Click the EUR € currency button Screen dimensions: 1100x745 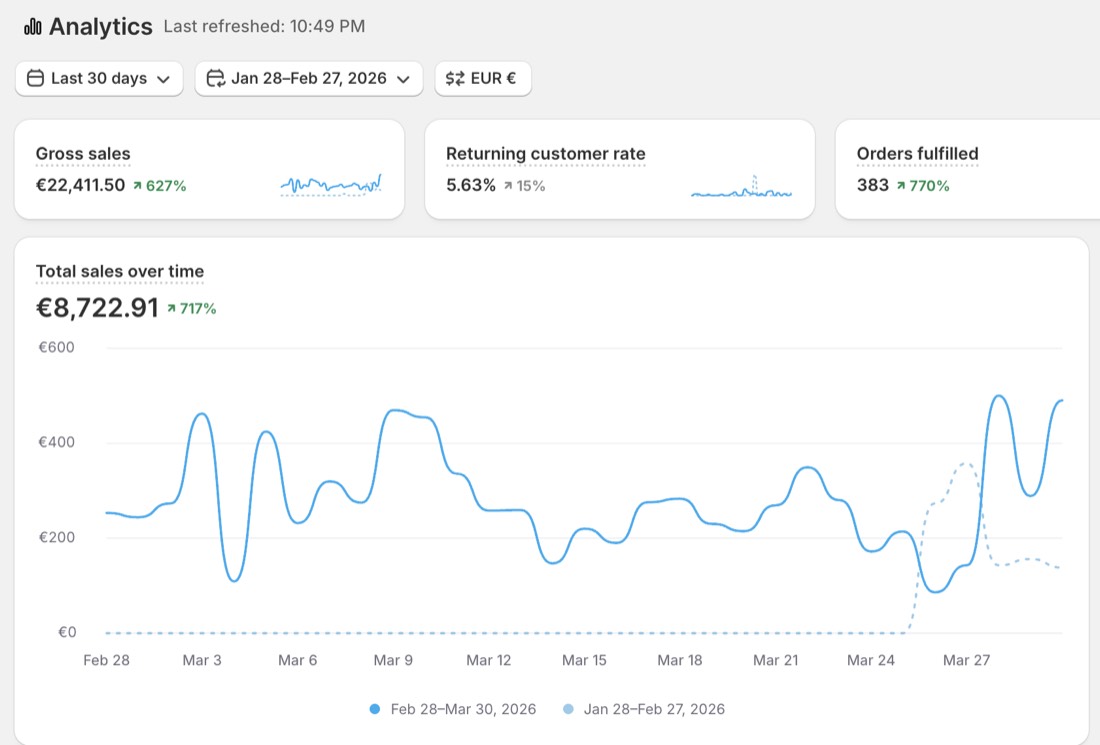pyautogui.click(x=483, y=79)
